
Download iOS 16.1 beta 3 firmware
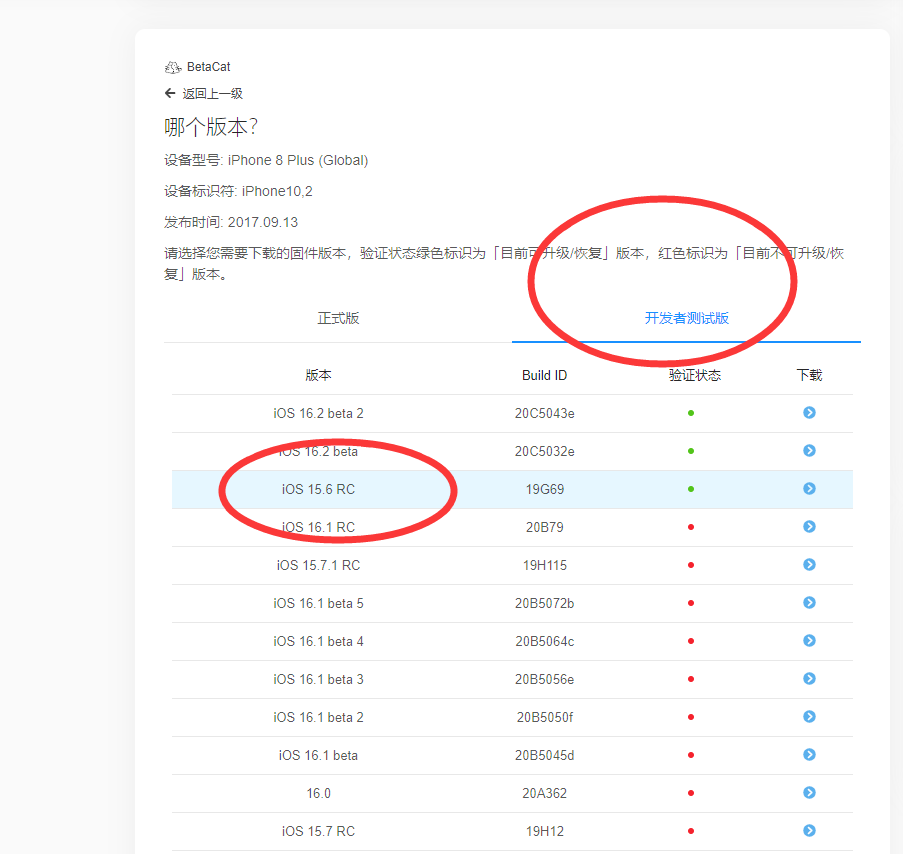pyautogui.click(x=809, y=679)
